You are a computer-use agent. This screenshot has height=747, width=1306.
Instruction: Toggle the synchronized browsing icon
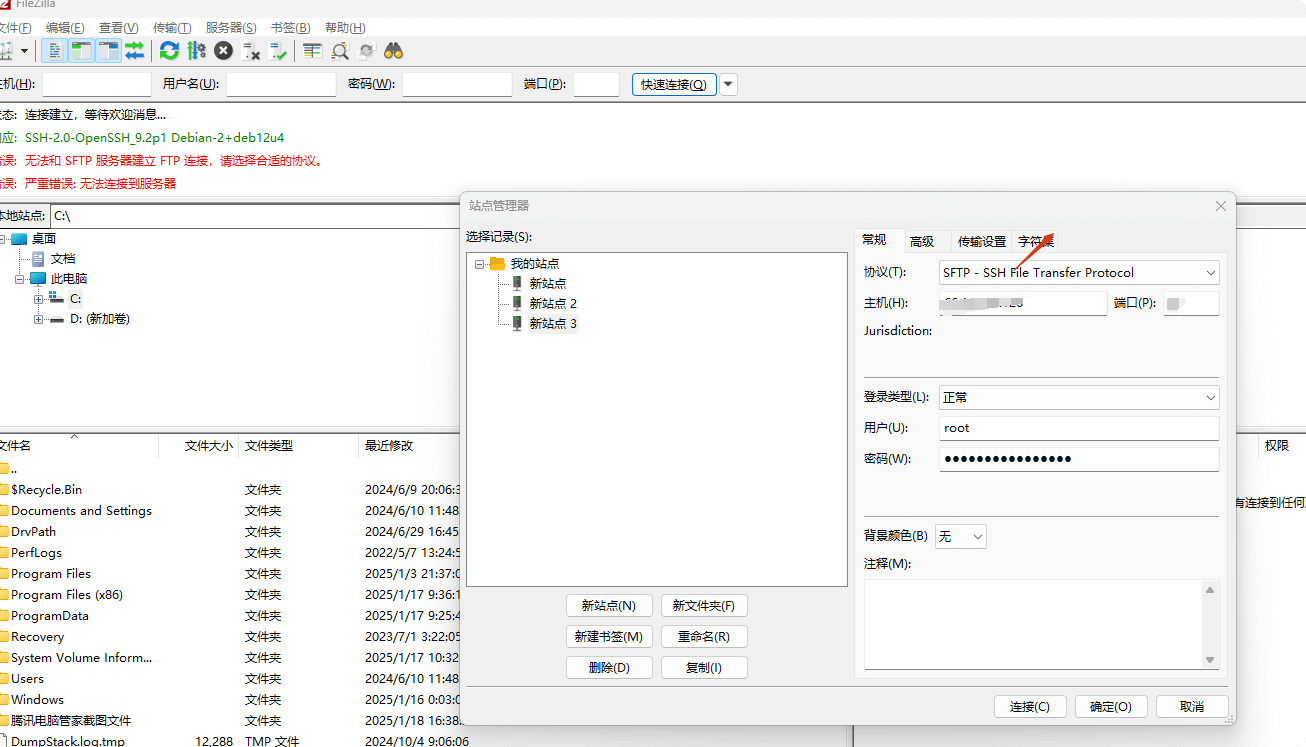point(367,51)
